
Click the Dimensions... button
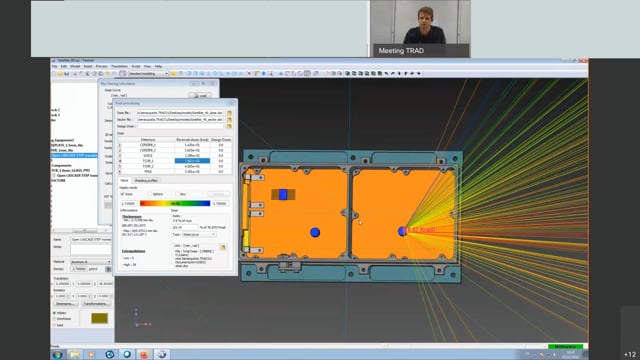click(x=66, y=304)
